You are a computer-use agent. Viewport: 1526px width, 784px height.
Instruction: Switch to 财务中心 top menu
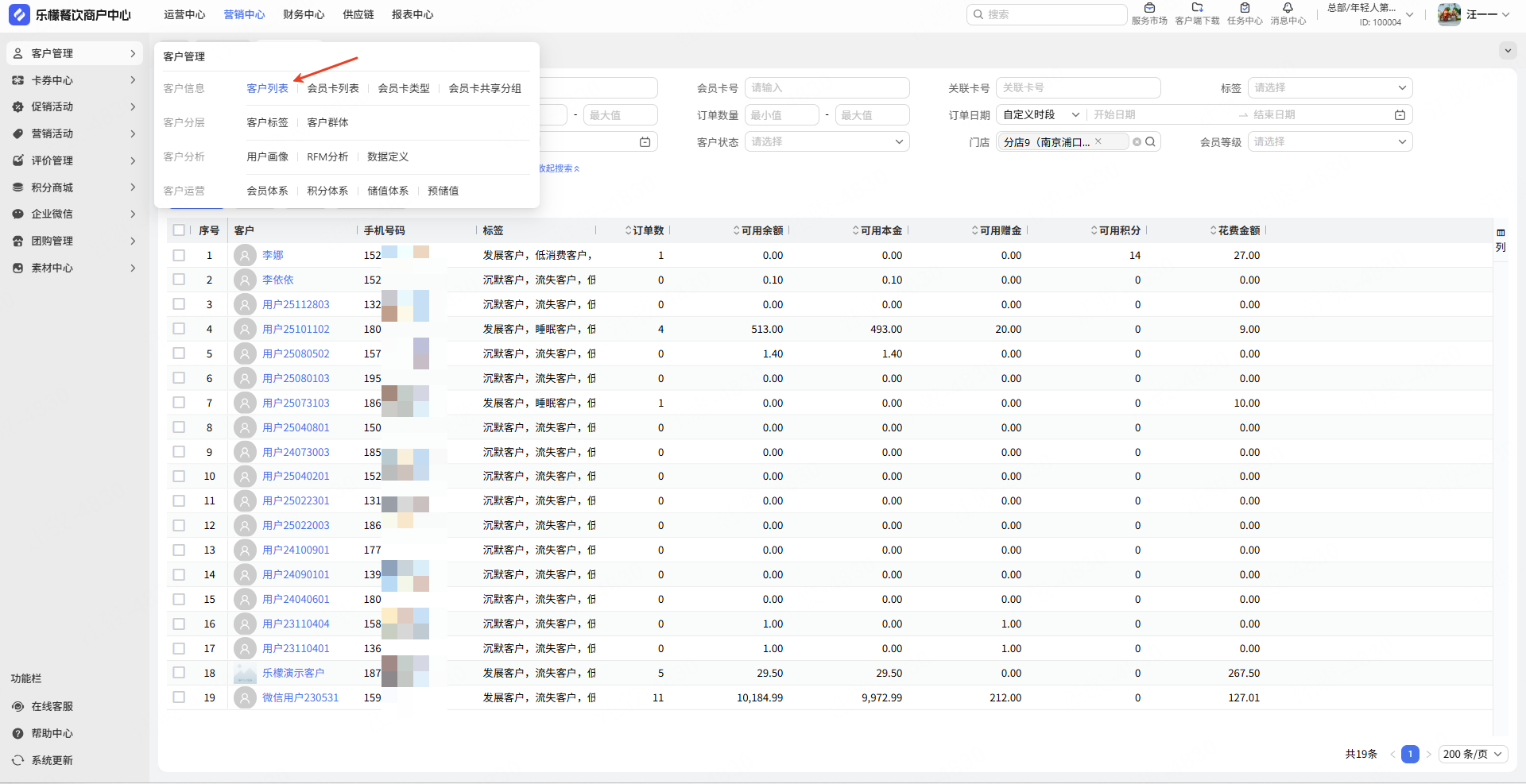point(304,14)
